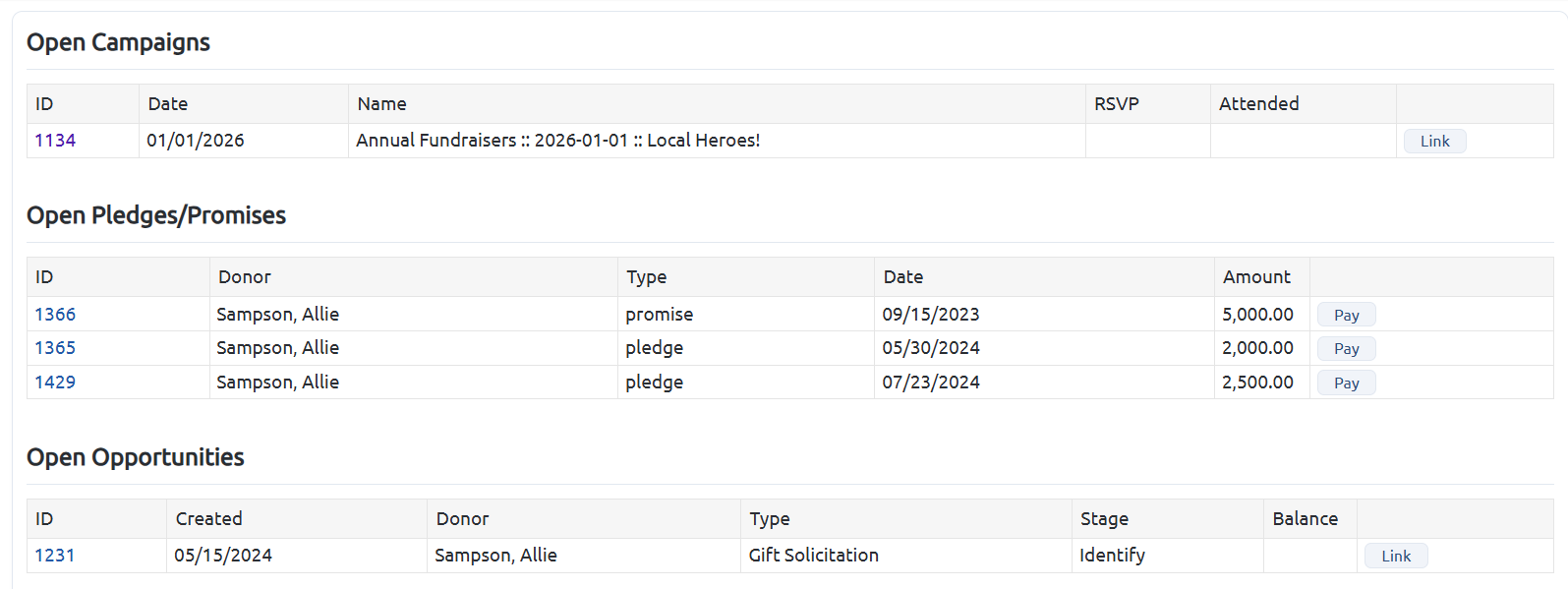Select the Annual Fundraisers campaign name cell
1568x589 pixels.
[x=717, y=141]
